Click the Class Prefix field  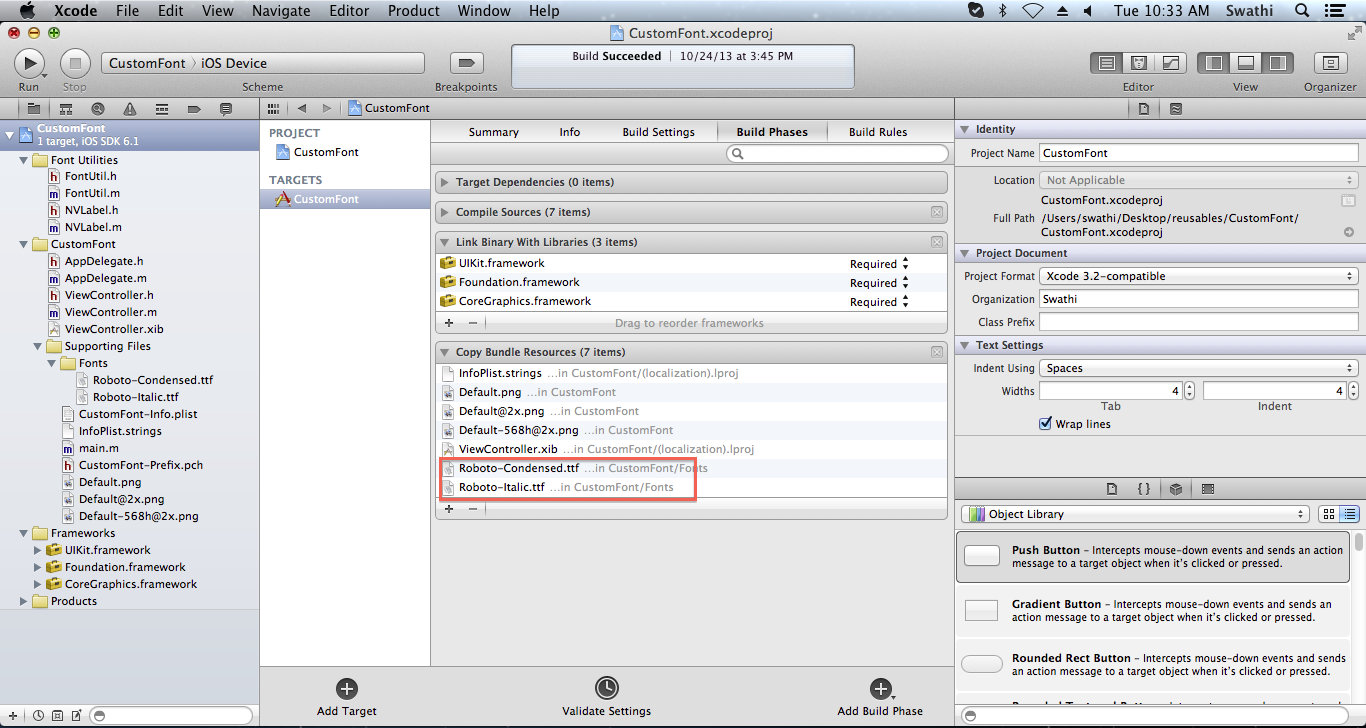(1198, 322)
